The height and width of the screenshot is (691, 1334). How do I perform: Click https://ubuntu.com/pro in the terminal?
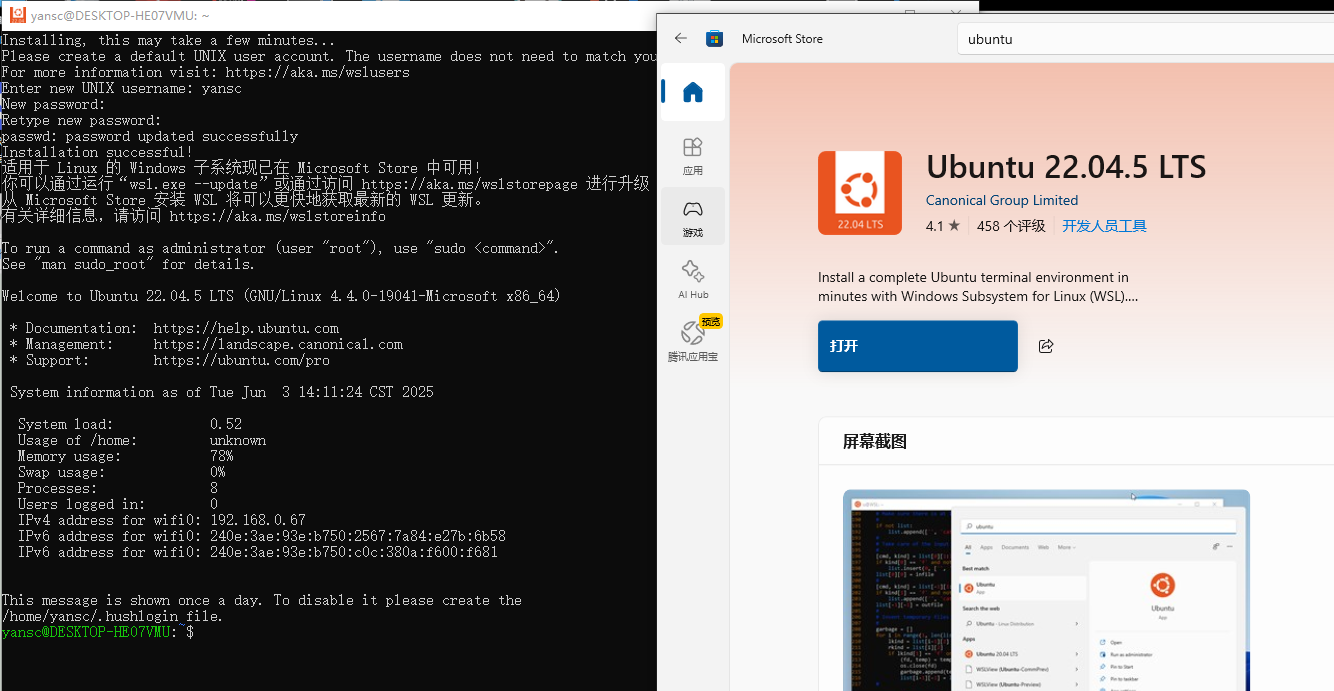click(x=242, y=361)
